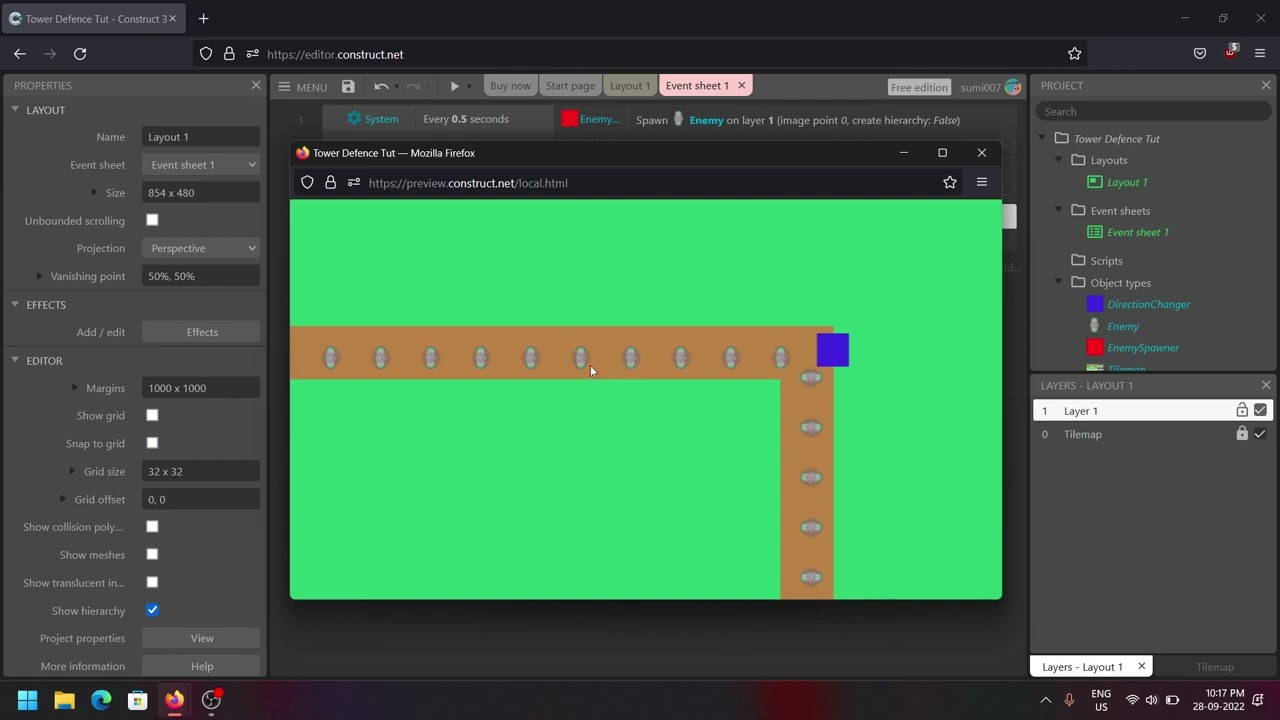Toggle the lock on Layer 1
The height and width of the screenshot is (720, 1280).
point(1242,410)
